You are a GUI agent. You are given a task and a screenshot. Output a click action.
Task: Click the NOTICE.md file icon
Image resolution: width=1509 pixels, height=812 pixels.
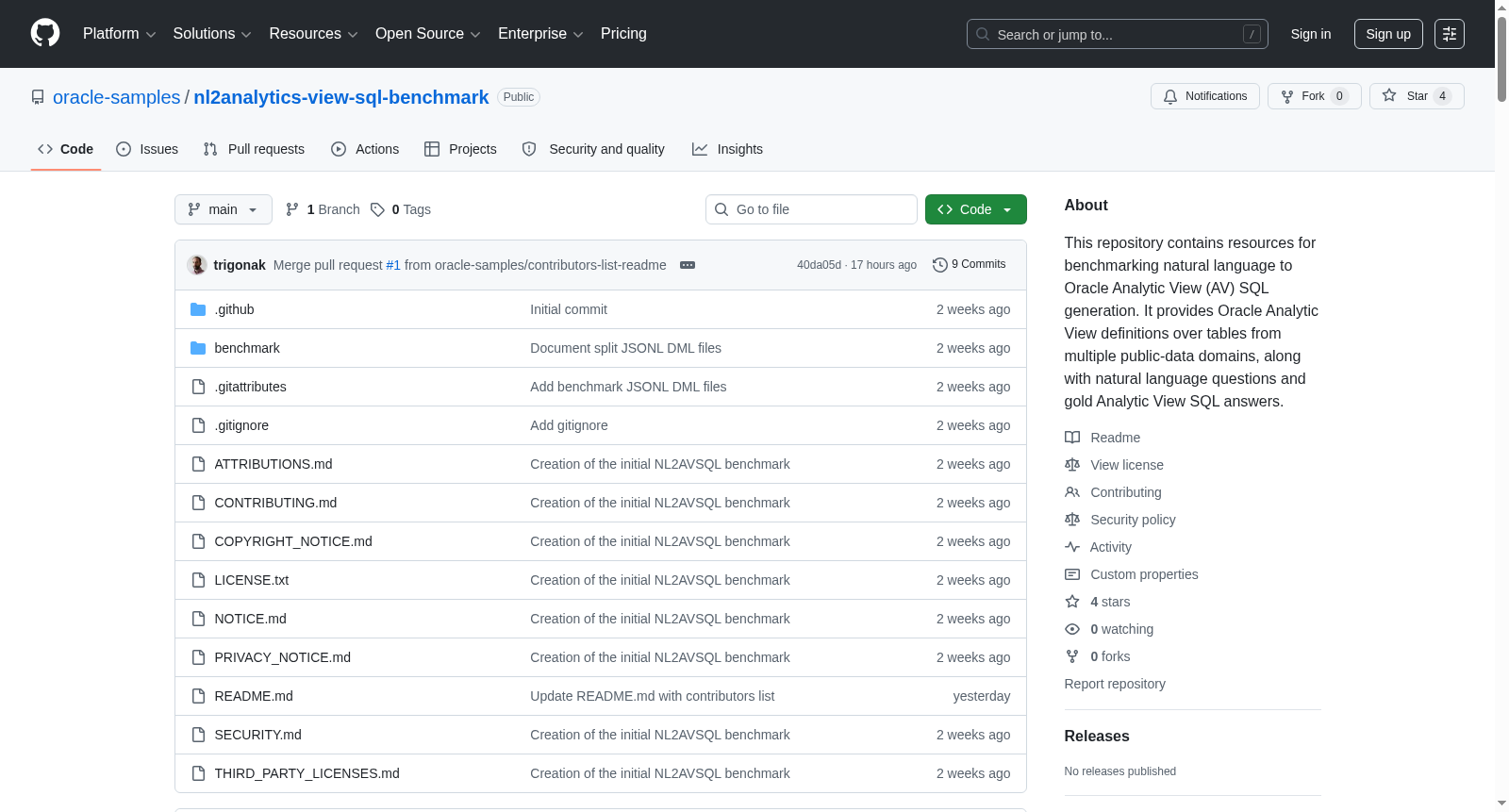[198, 619]
